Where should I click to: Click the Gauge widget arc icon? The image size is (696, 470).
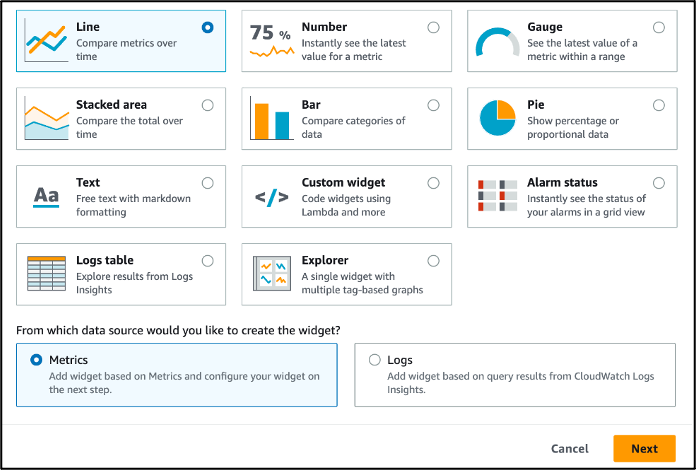tap(496, 41)
